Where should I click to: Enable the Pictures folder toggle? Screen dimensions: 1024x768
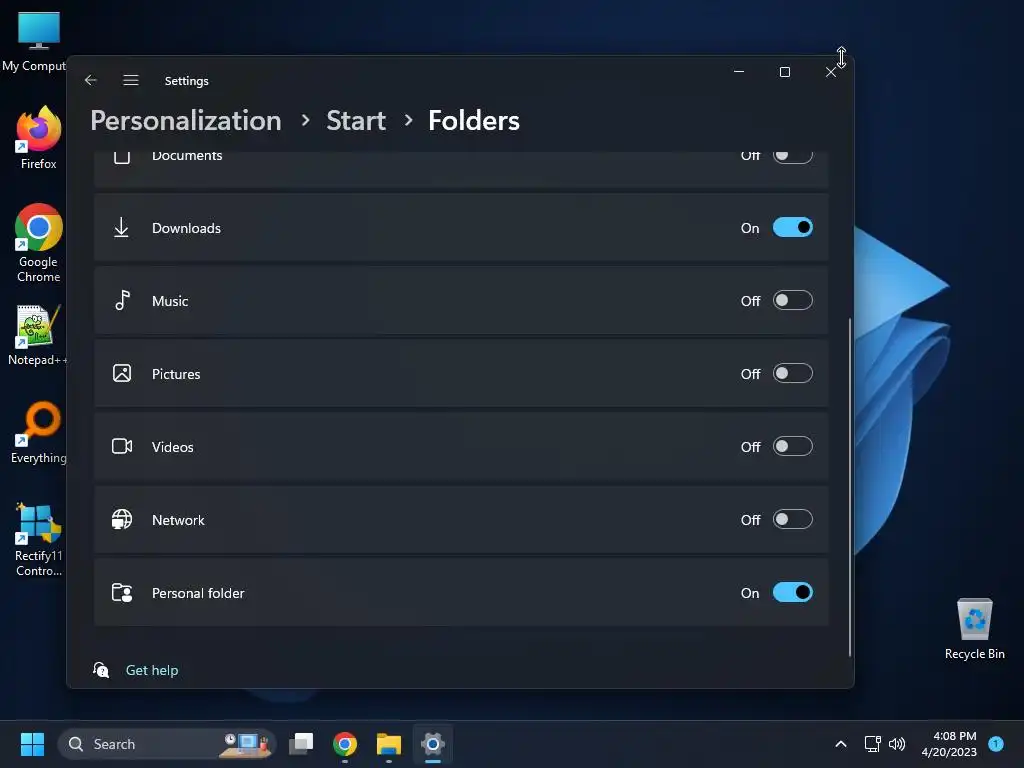point(792,373)
